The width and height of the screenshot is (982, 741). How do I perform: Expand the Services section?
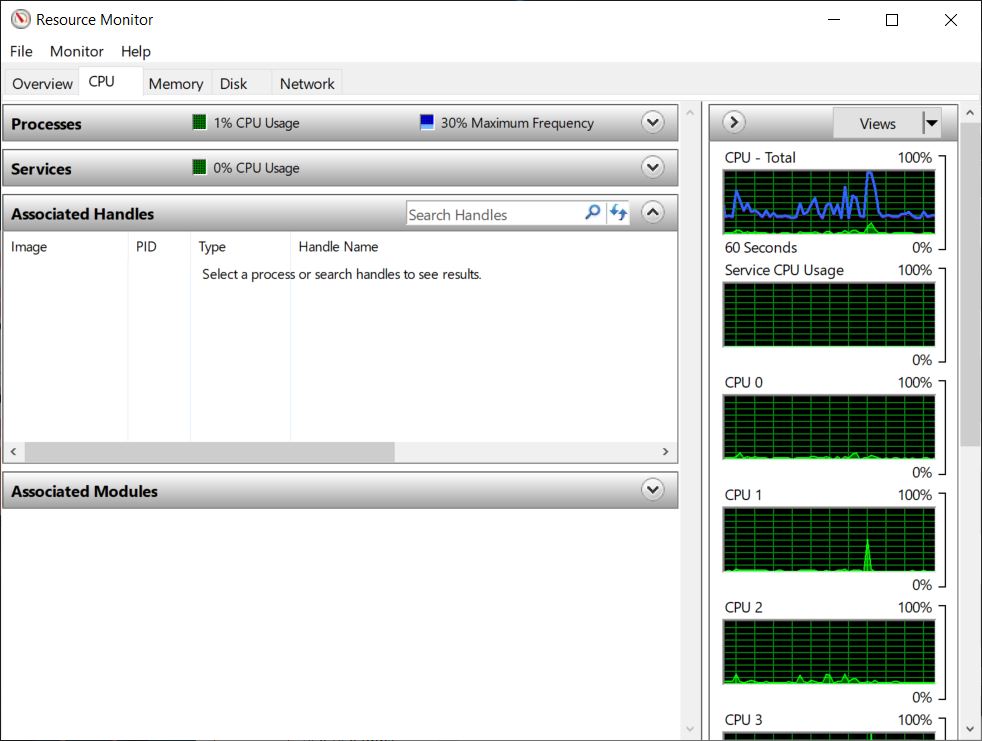click(x=653, y=168)
